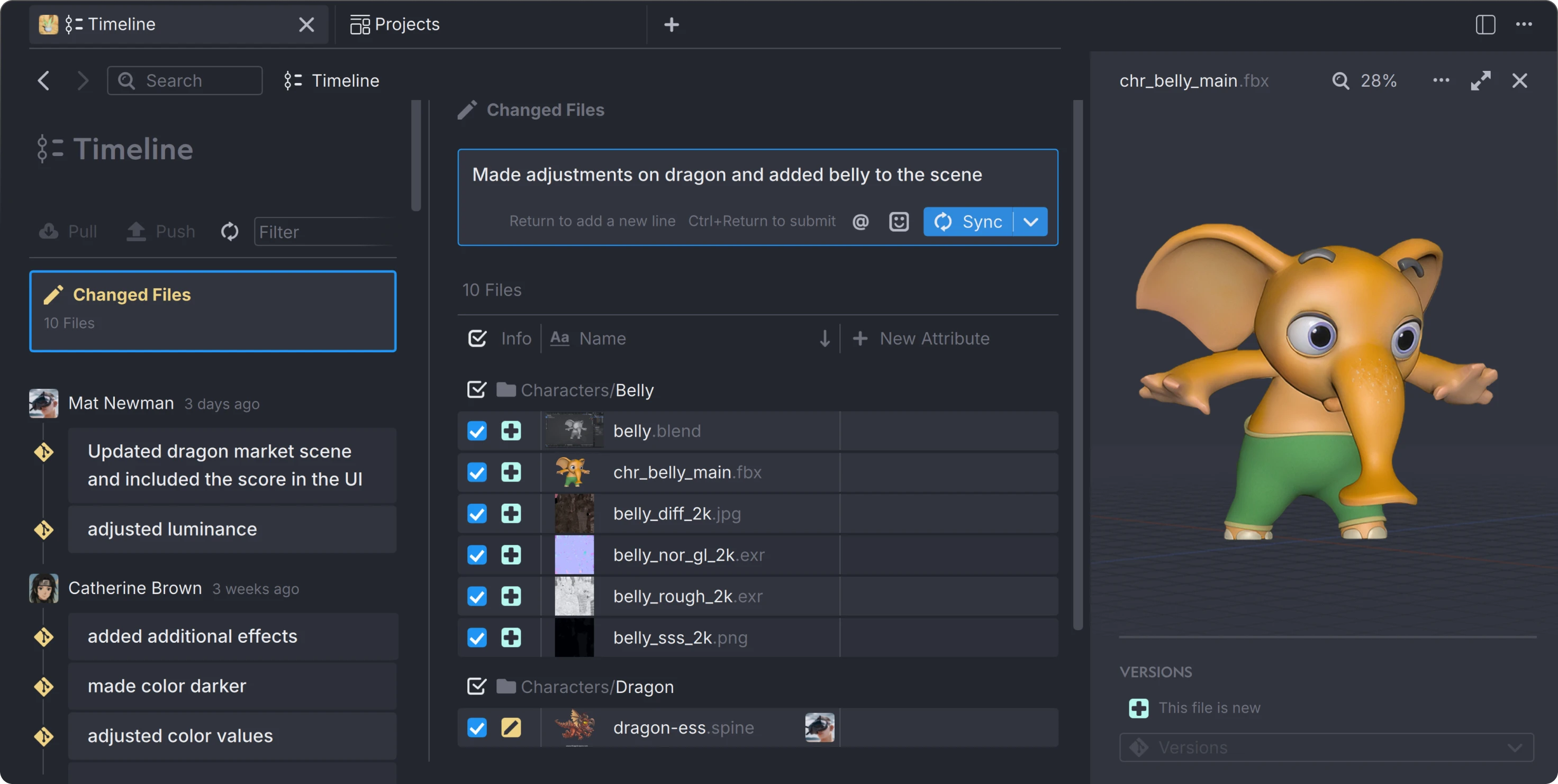Open the Sync button dropdown arrow

(1030, 221)
